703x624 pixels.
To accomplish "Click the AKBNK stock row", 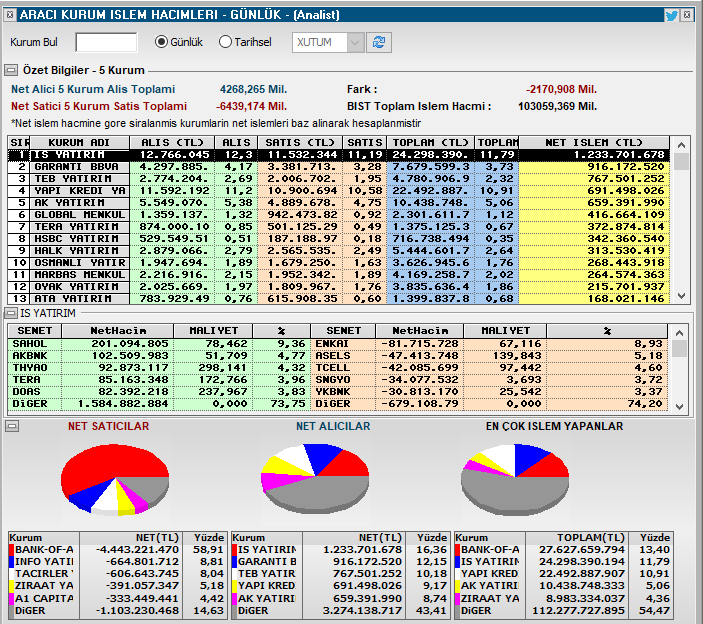I will pyautogui.click(x=159, y=356).
